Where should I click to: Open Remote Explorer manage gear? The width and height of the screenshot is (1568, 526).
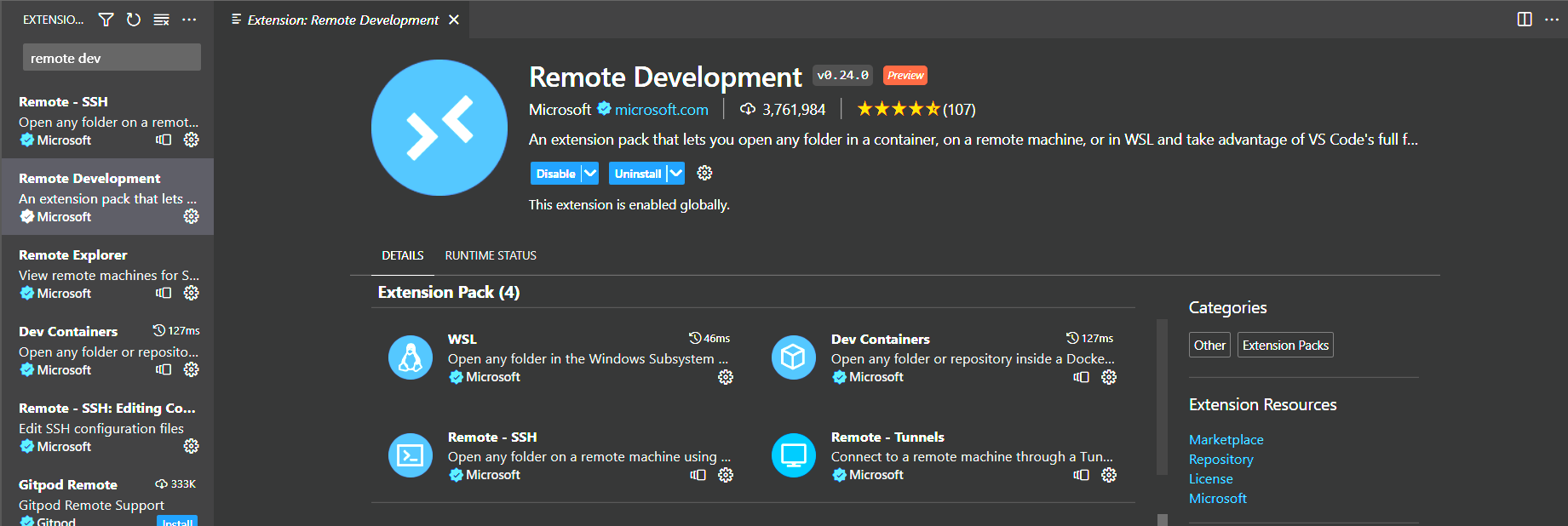192,293
